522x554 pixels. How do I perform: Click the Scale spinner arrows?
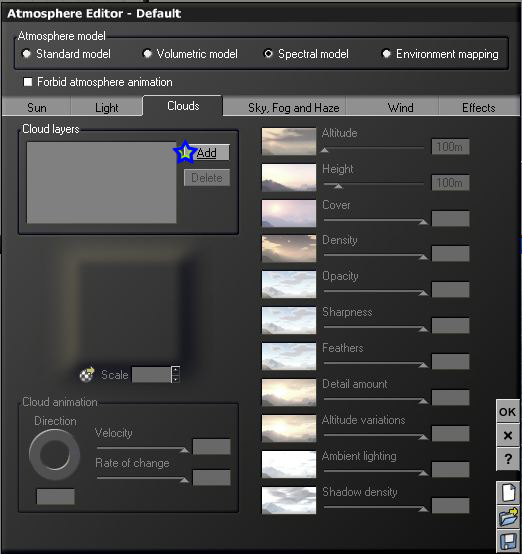pyautogui.click(x=175, y=375)
